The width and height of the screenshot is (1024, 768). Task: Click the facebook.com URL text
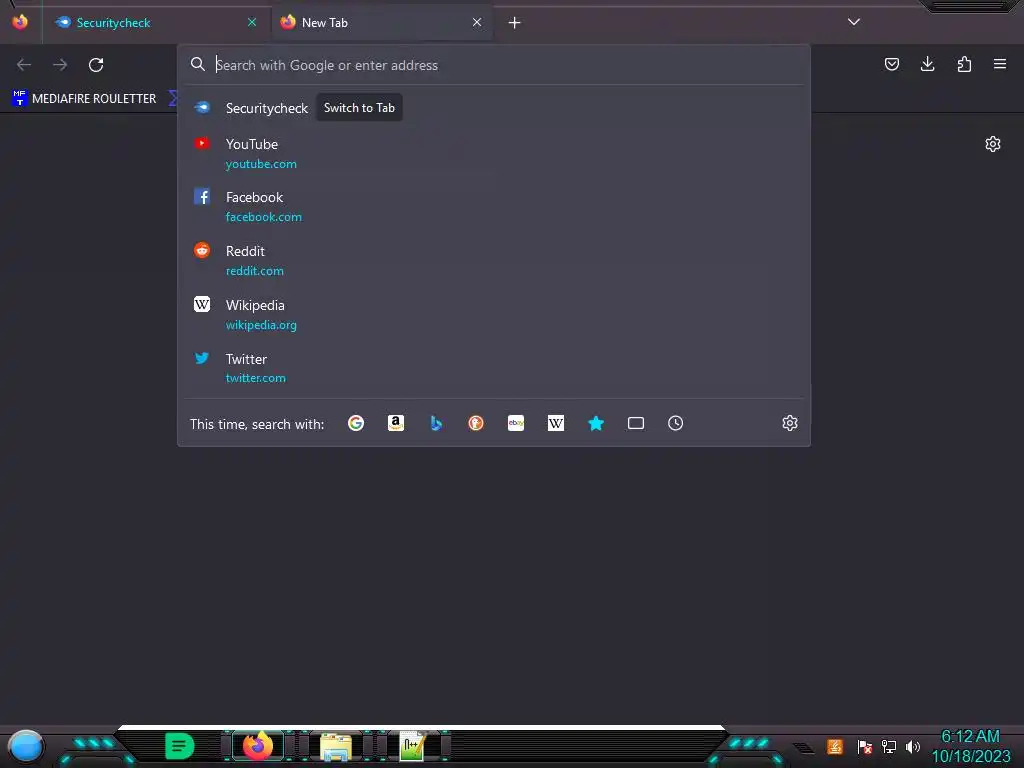pyautogui.click(x=264, y=217)
